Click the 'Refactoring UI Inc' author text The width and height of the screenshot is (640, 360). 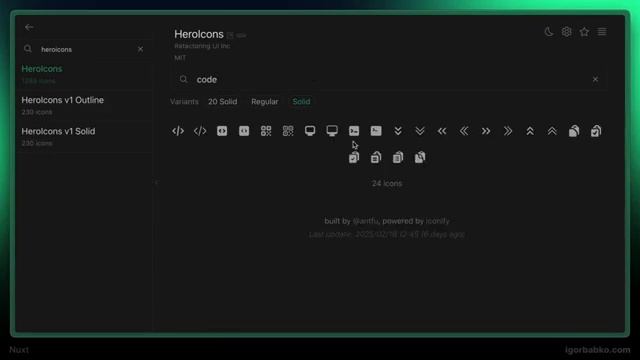point(202,46)
